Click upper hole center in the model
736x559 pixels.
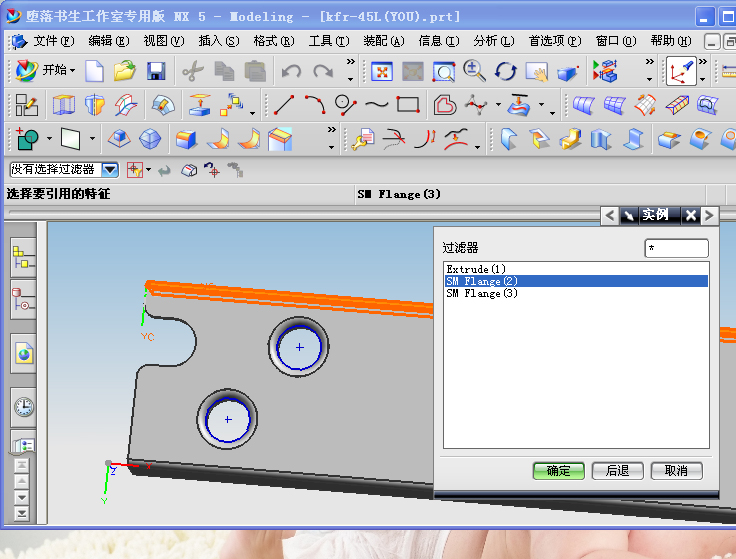(299, 347)
